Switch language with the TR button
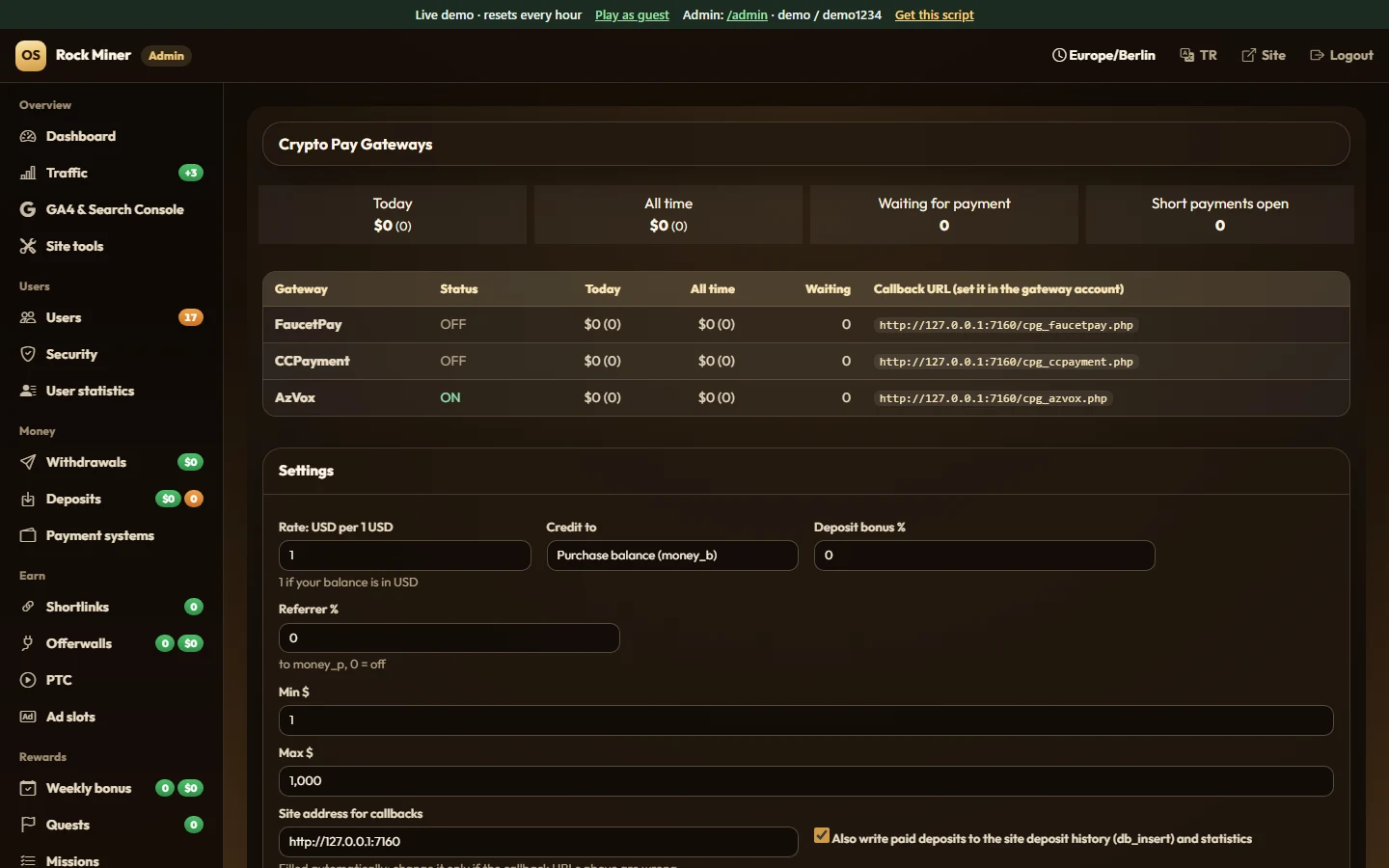Viewport: 1389px width, 868px height. point(1199,55)
